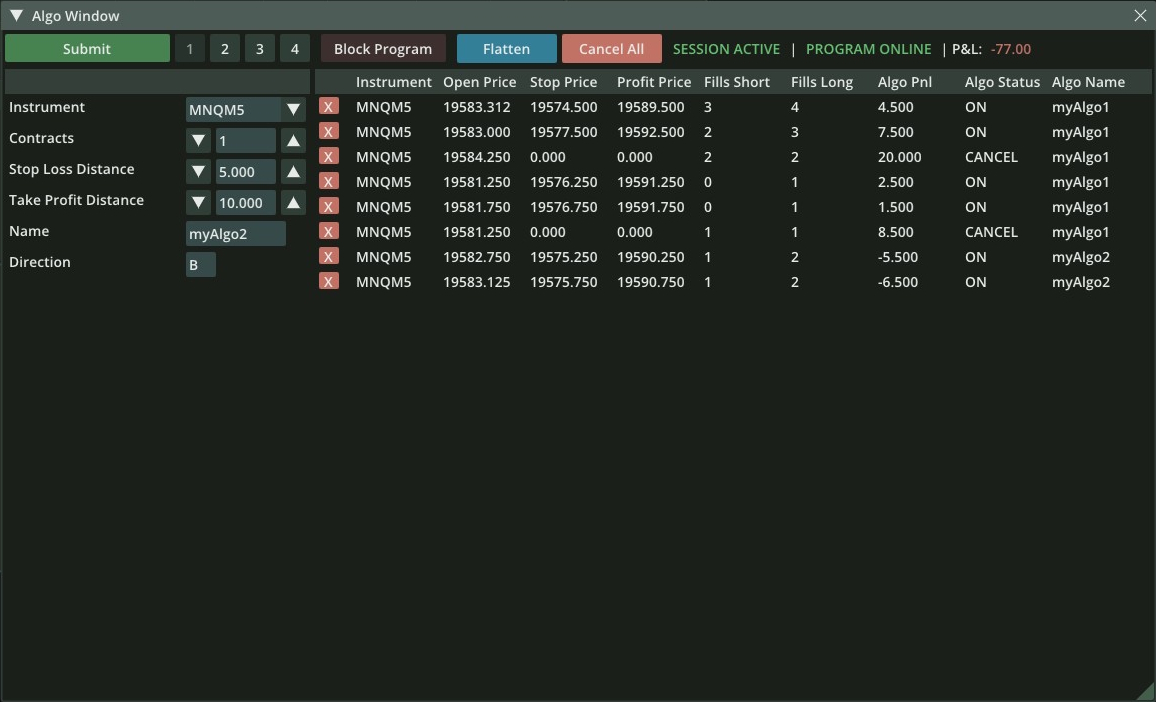This screenshot has width=1156, height=702.
Task: Select stop price cell 19577.500
Action: (563, 132)
